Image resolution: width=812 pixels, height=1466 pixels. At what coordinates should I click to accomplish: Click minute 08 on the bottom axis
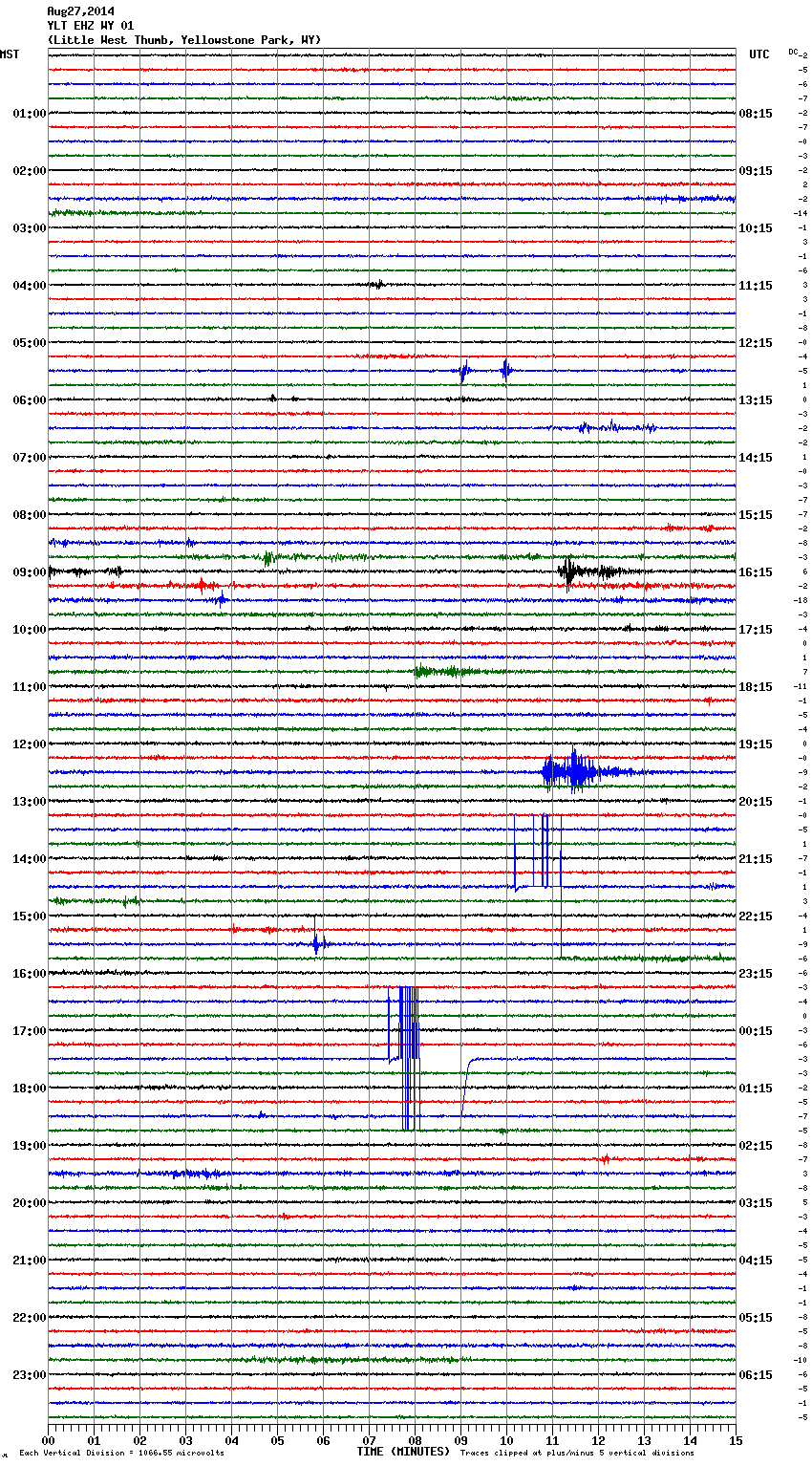pos(415,1440)
